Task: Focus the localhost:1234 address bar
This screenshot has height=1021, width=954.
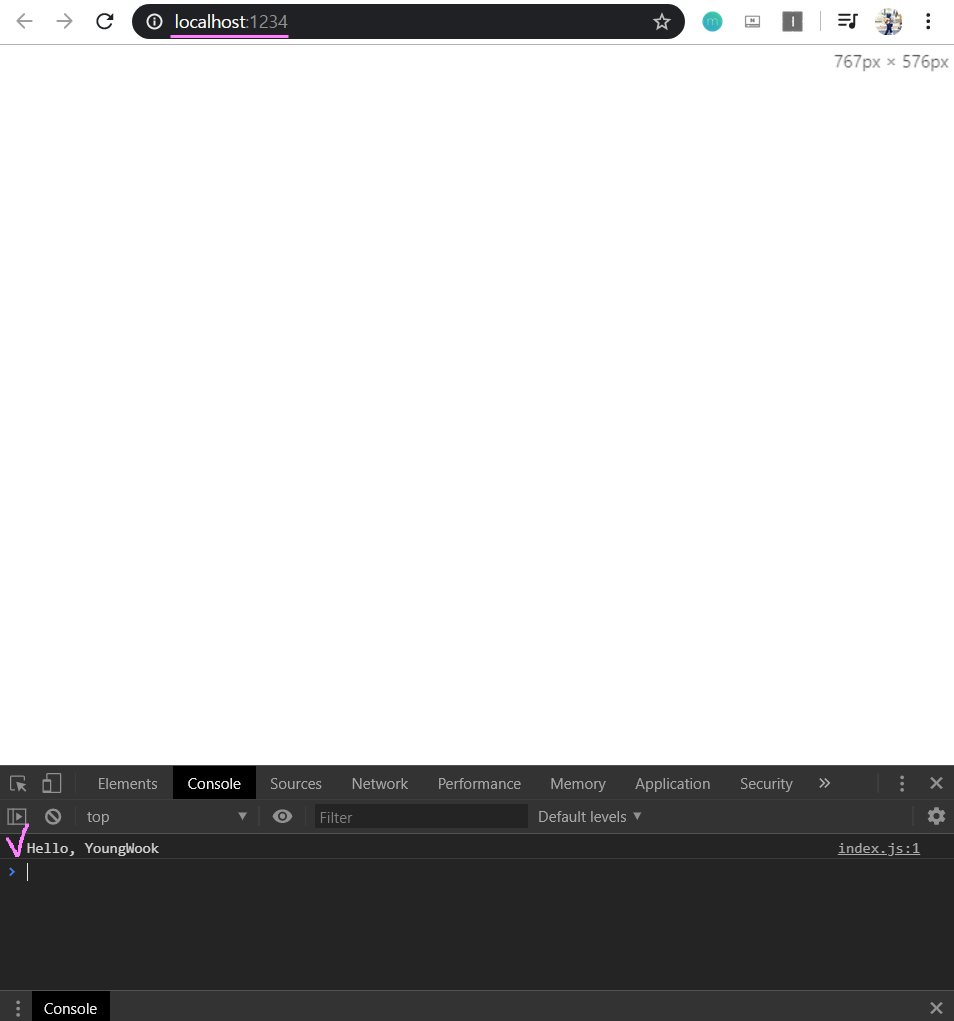Action: pos(408,21)
